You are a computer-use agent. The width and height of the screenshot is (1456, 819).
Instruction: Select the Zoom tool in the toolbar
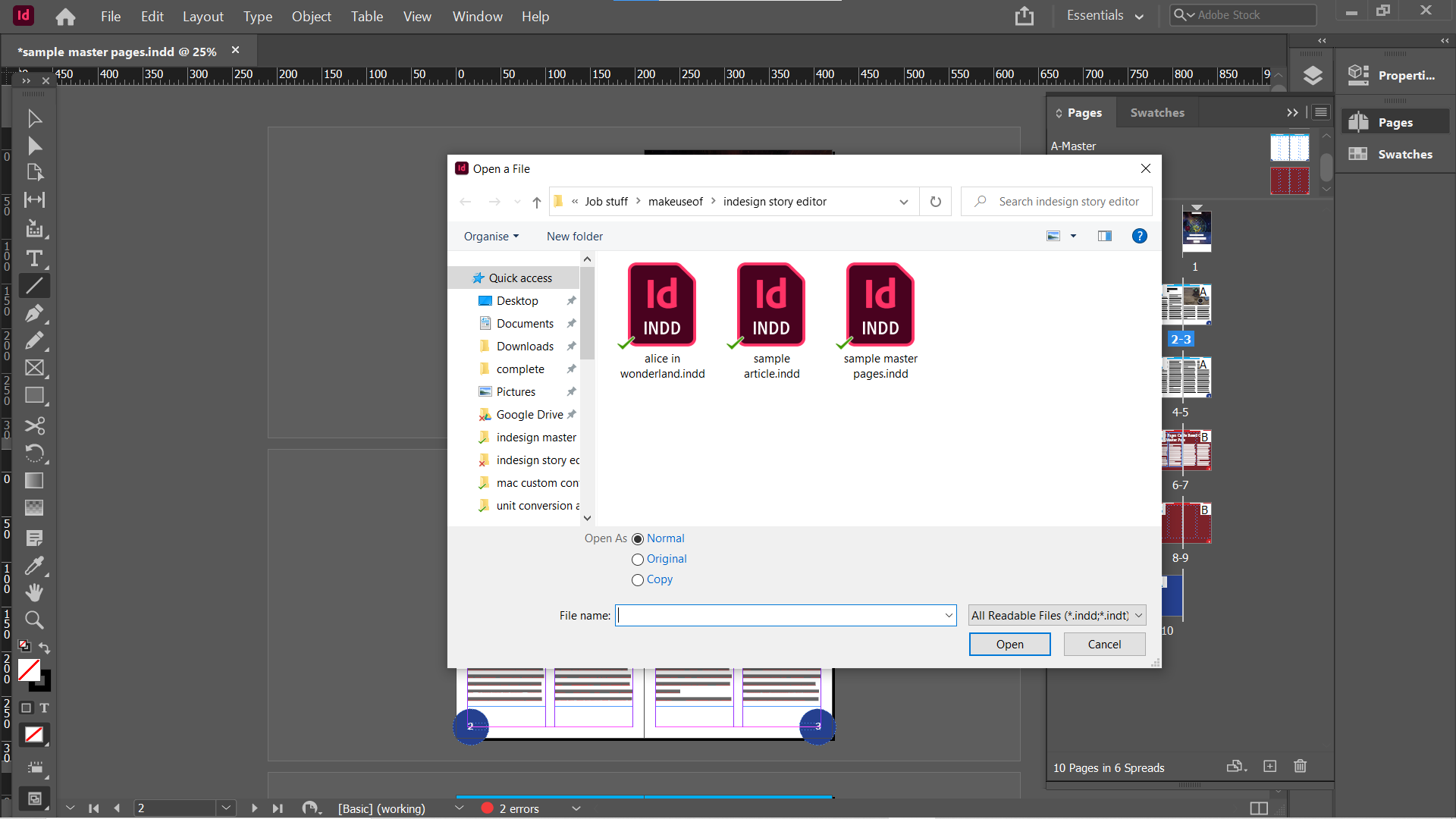34,620
